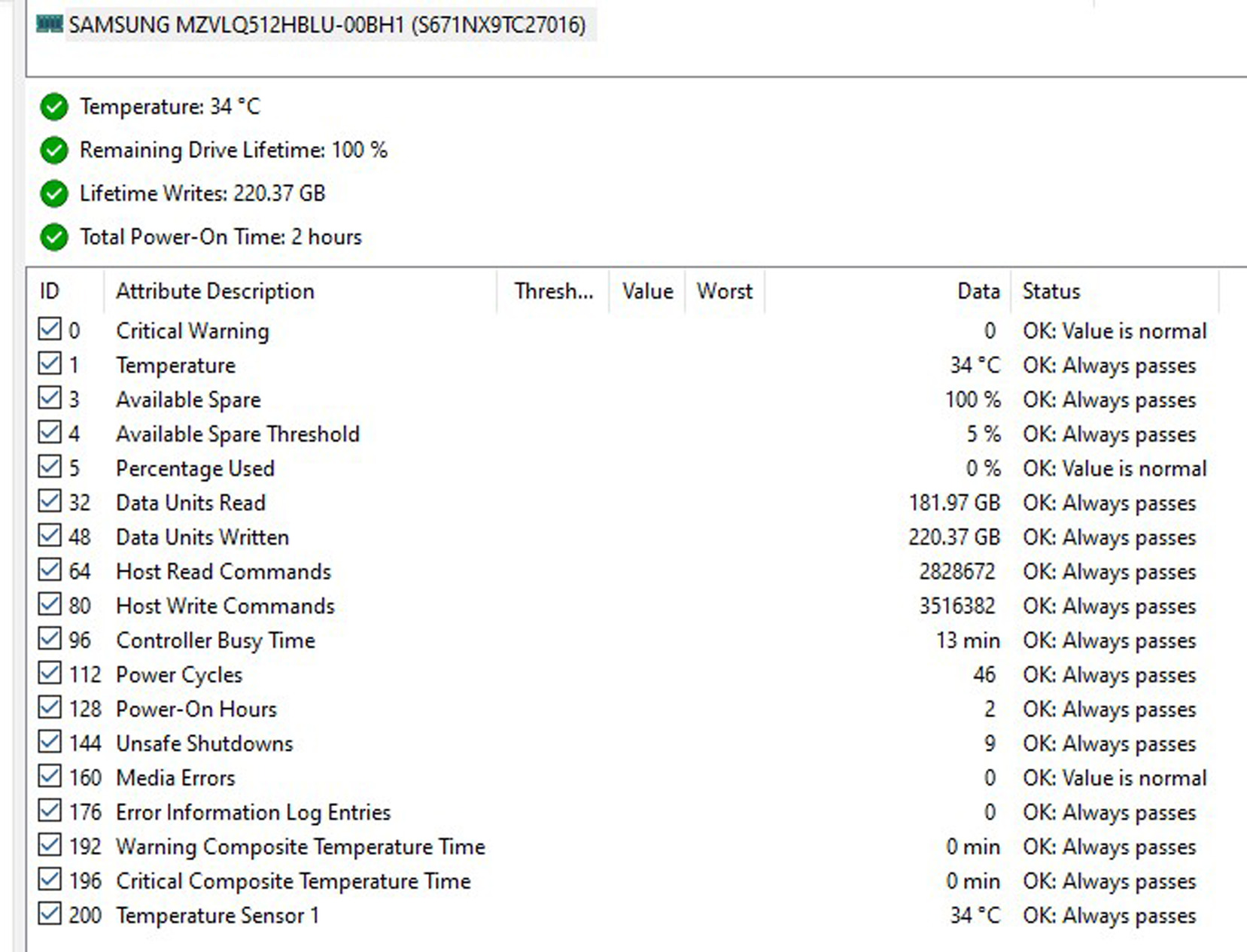
Task: Select the Samsung MZVLQ512HBLU drive entry
Action: coord(327,25)
